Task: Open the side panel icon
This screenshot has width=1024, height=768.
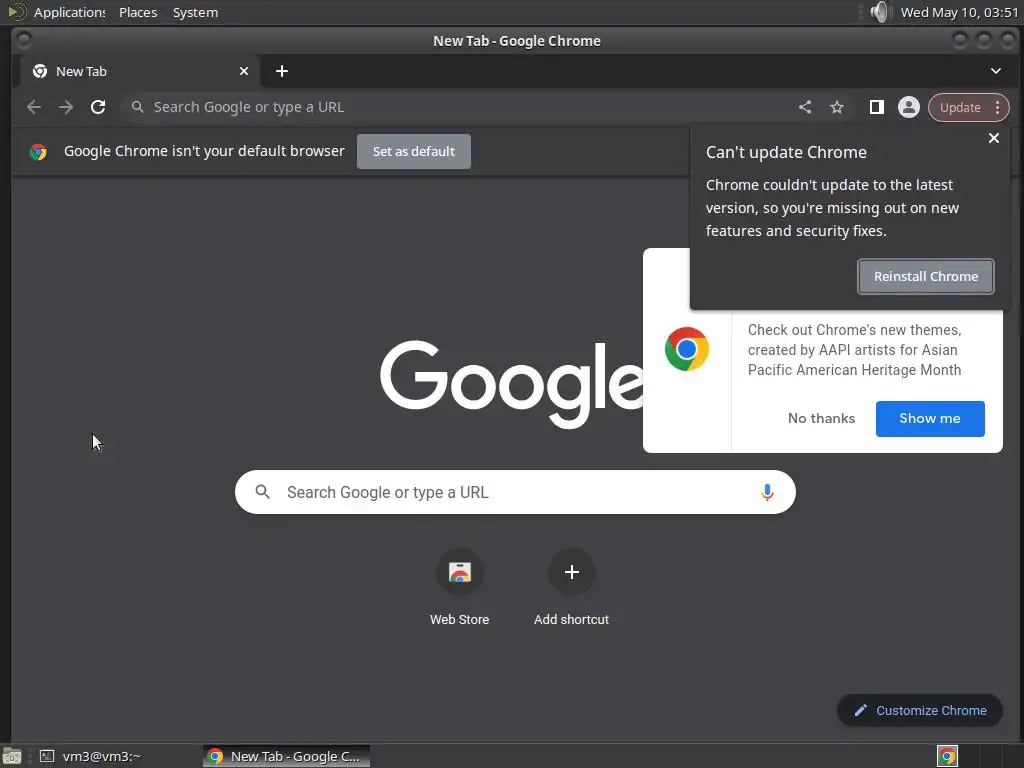Action: tap(876, 107)
